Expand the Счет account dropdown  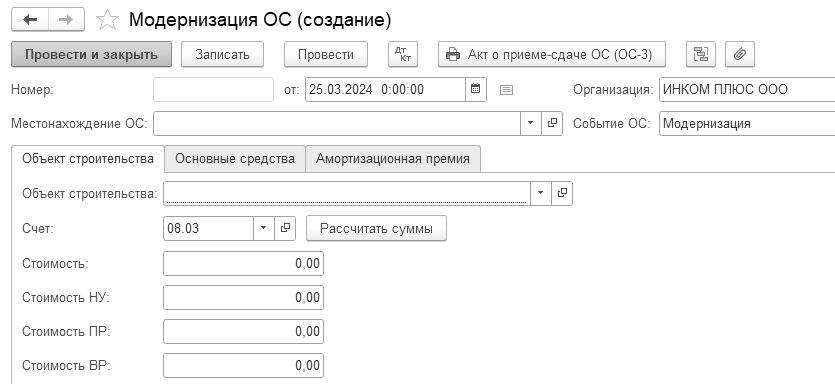pyautogui.click(x=264, y=228)
